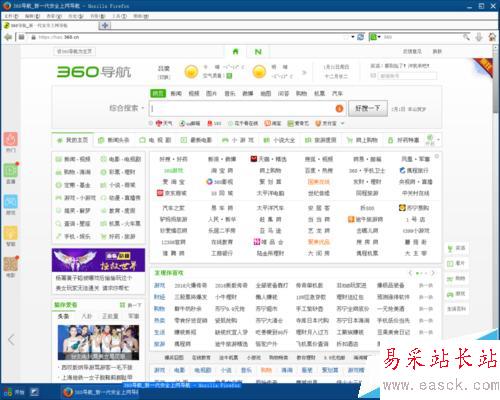Close the site grid with the small round button
This screenshot has height=400, width=500.
point(437,156)
